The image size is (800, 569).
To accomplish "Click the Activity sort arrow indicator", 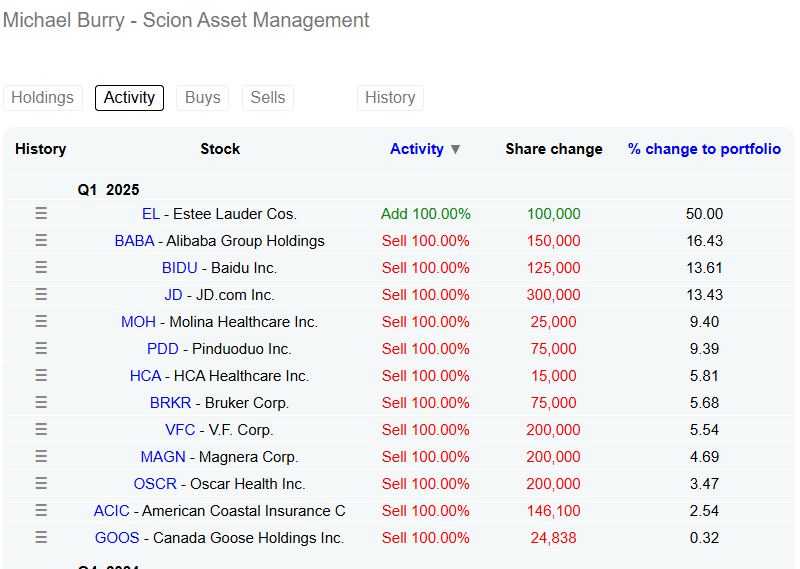I will 456,150.
